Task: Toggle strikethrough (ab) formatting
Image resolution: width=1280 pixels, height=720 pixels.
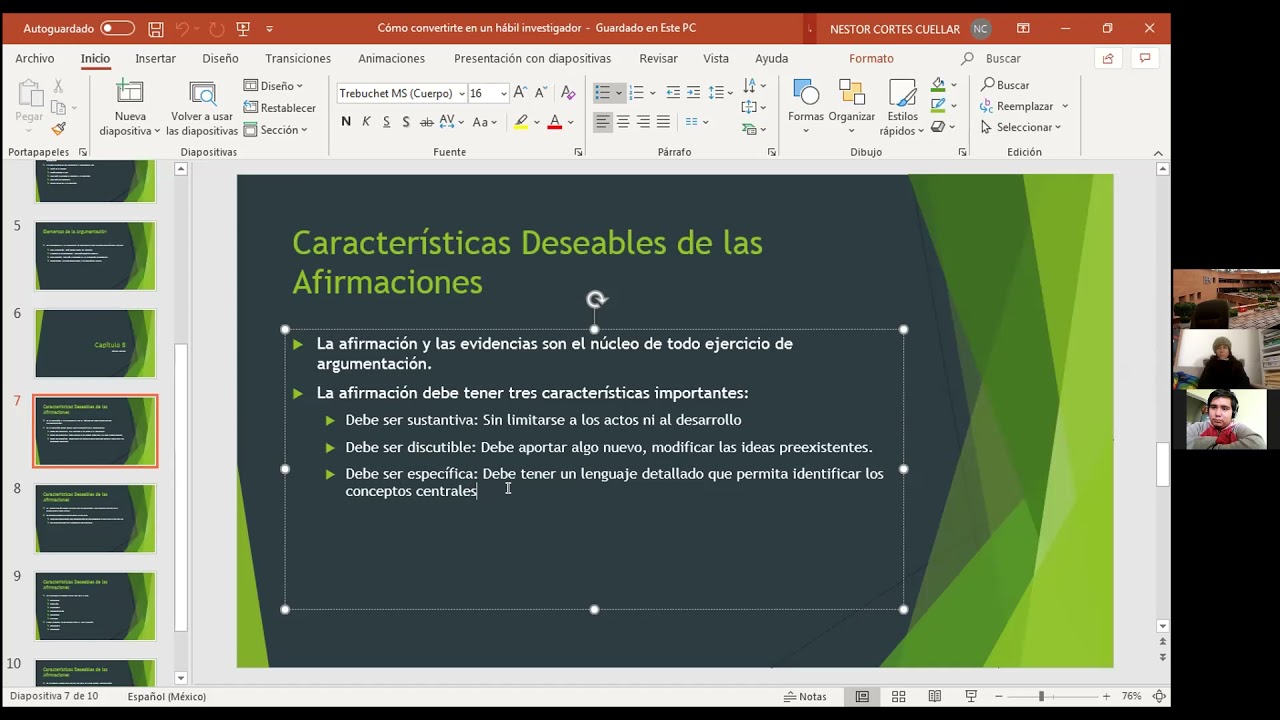Action: coord(426,122)
